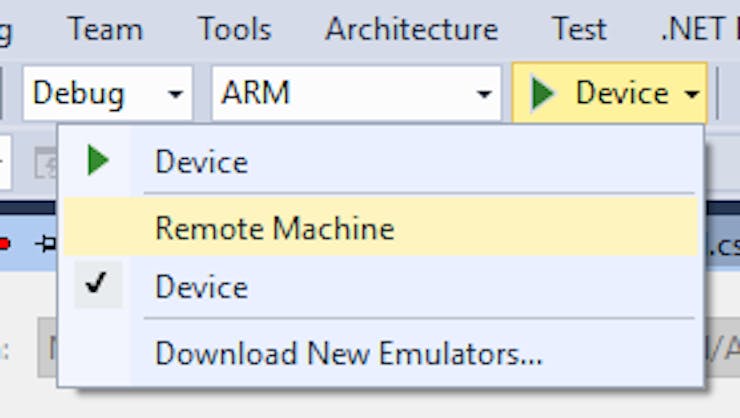Open the Team menu
Image resolution: width=740 pixels, height=418 pixels.
105,29
